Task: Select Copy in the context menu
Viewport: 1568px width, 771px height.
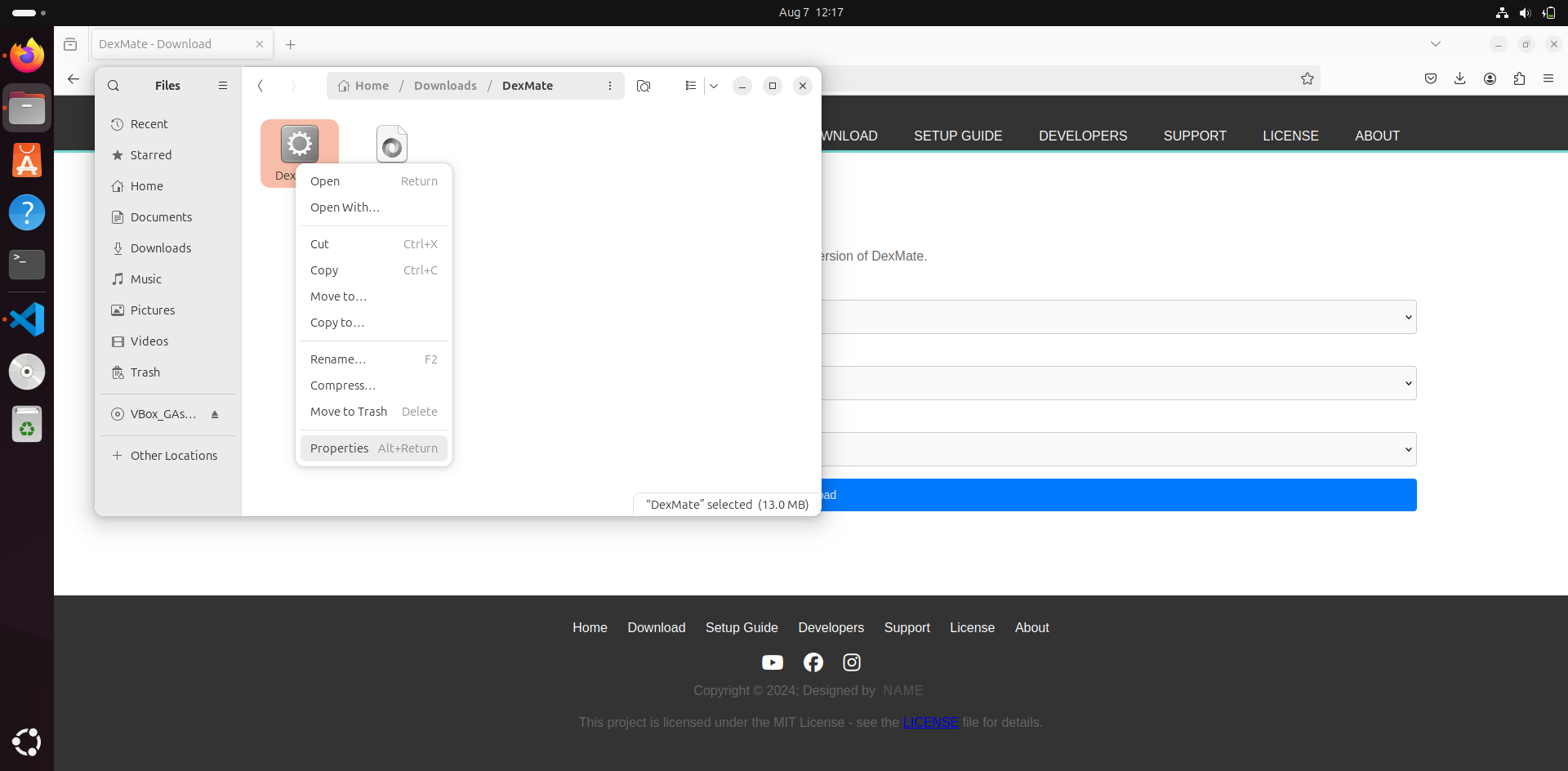Action: (x=374, y=270)
